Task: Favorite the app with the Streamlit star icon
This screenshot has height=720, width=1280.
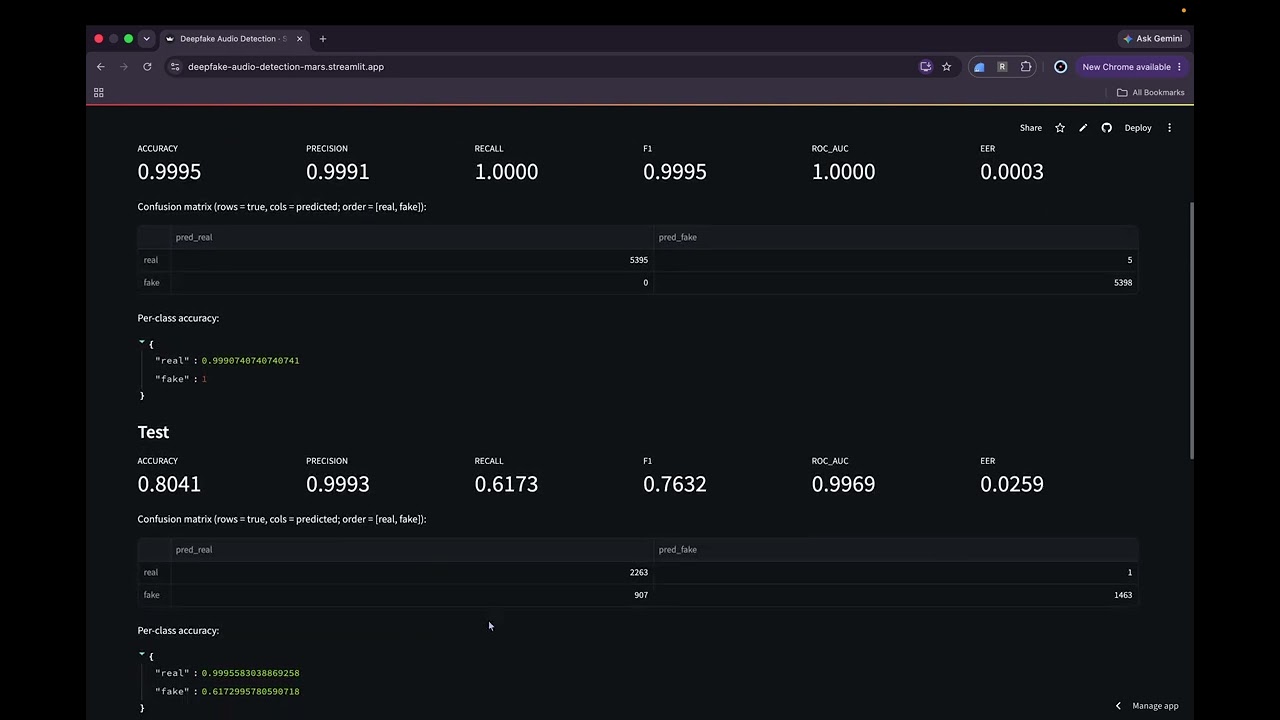Action: click(x=1060, y=128)
